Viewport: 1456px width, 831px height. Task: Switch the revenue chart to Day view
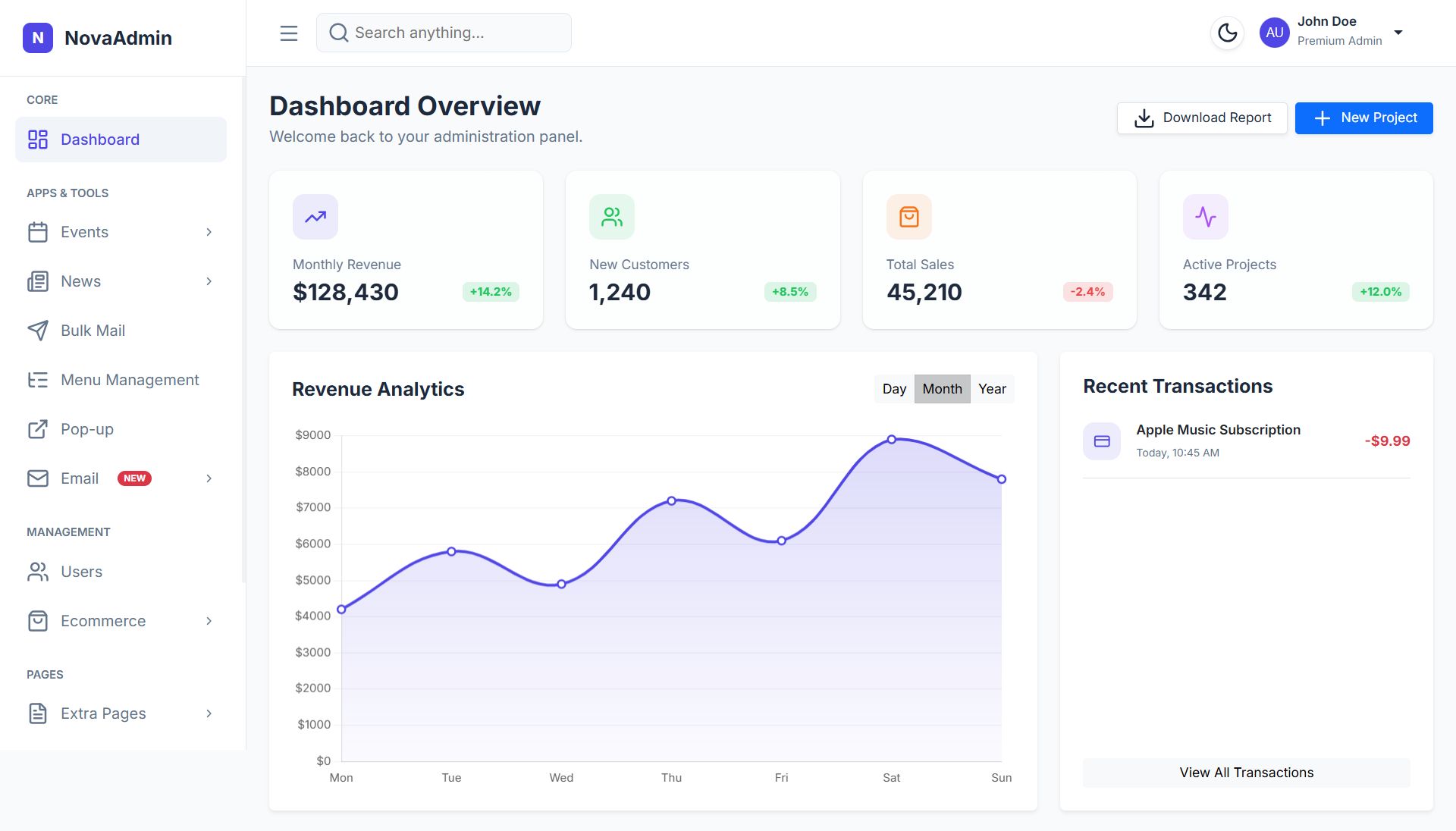pyautogui.click(x=894, y=389)
